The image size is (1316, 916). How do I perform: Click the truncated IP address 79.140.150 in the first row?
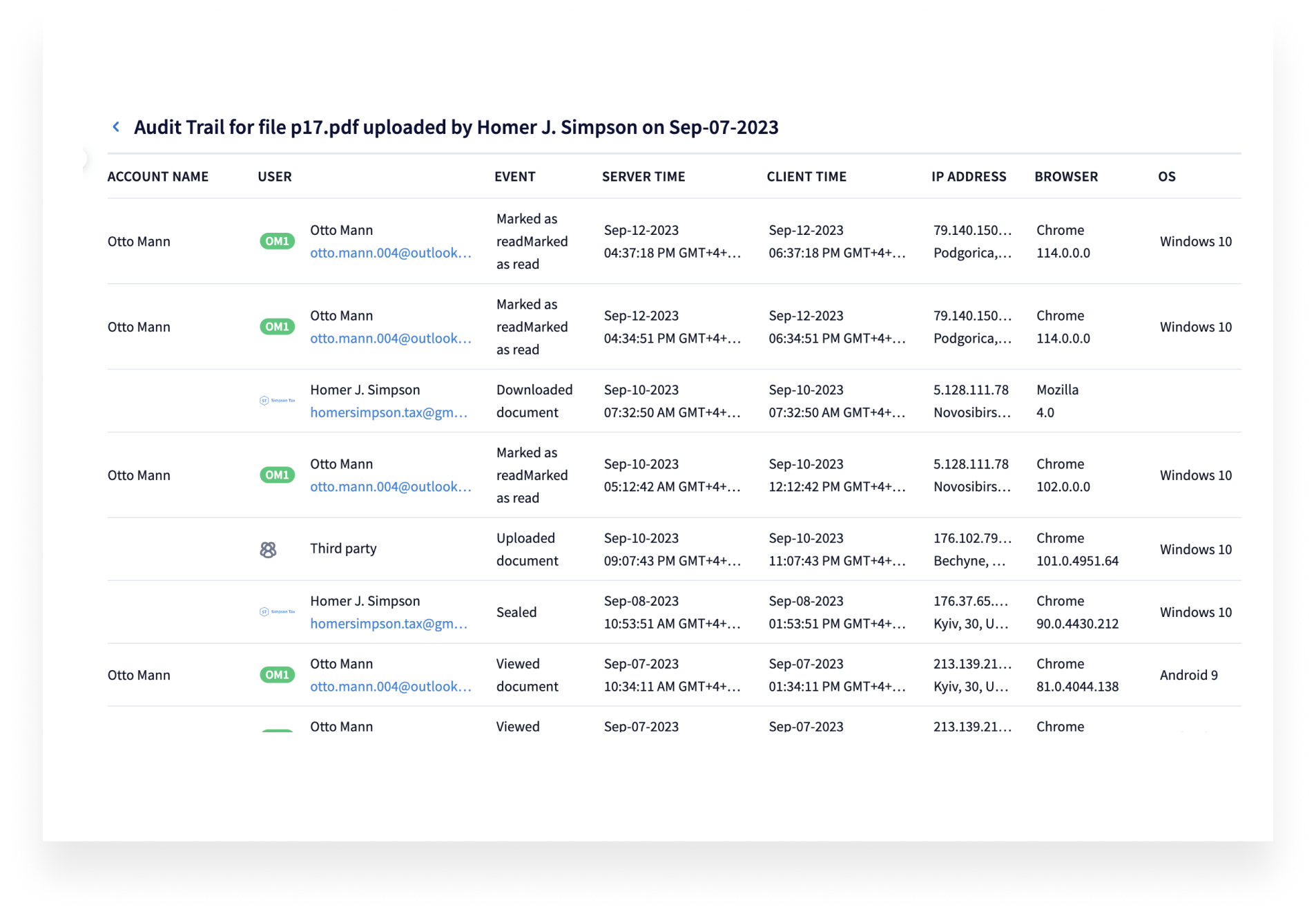click(x=973, y=230)
